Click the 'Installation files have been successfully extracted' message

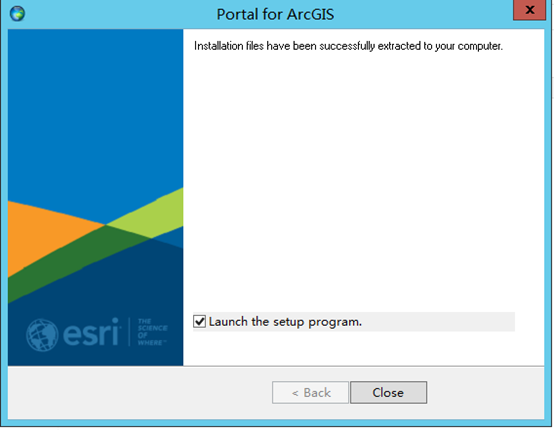point(348,46)
